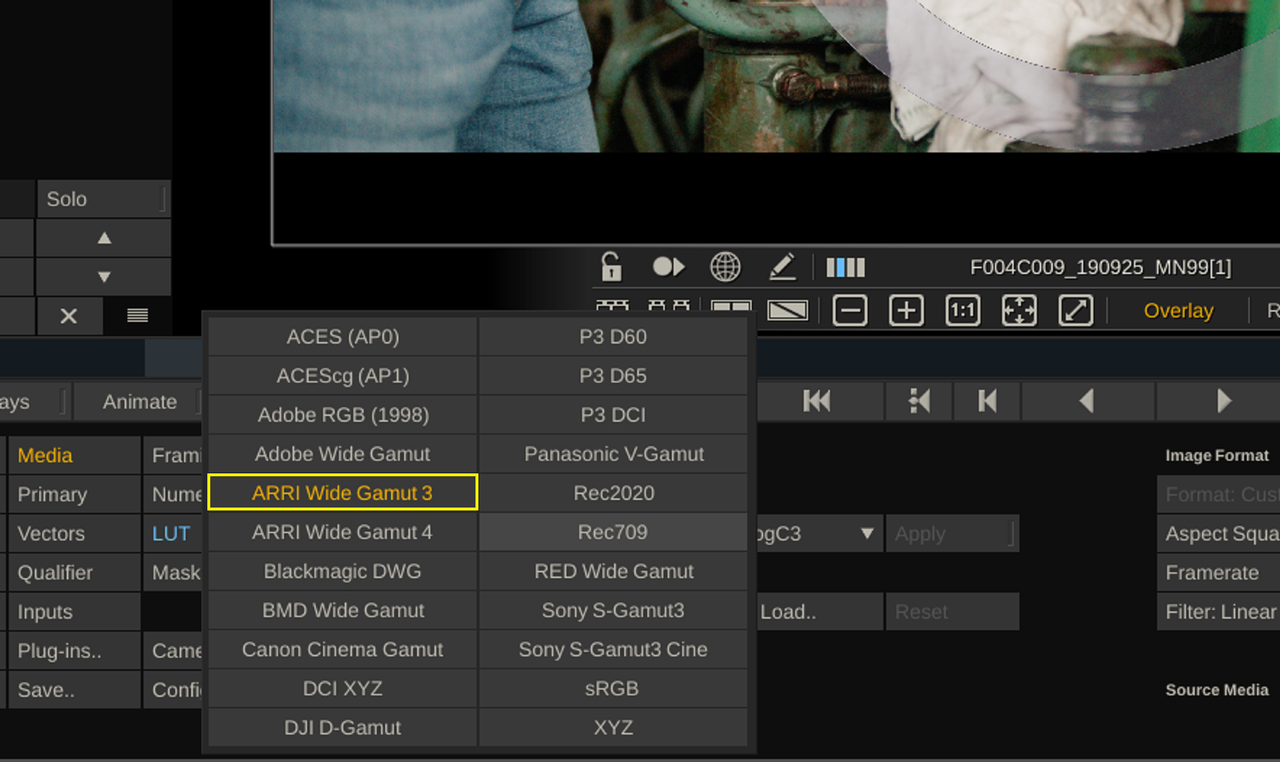The image size is (1280, 762).
Task: Zoom out the viewer with minus icon
Action: 850,311
